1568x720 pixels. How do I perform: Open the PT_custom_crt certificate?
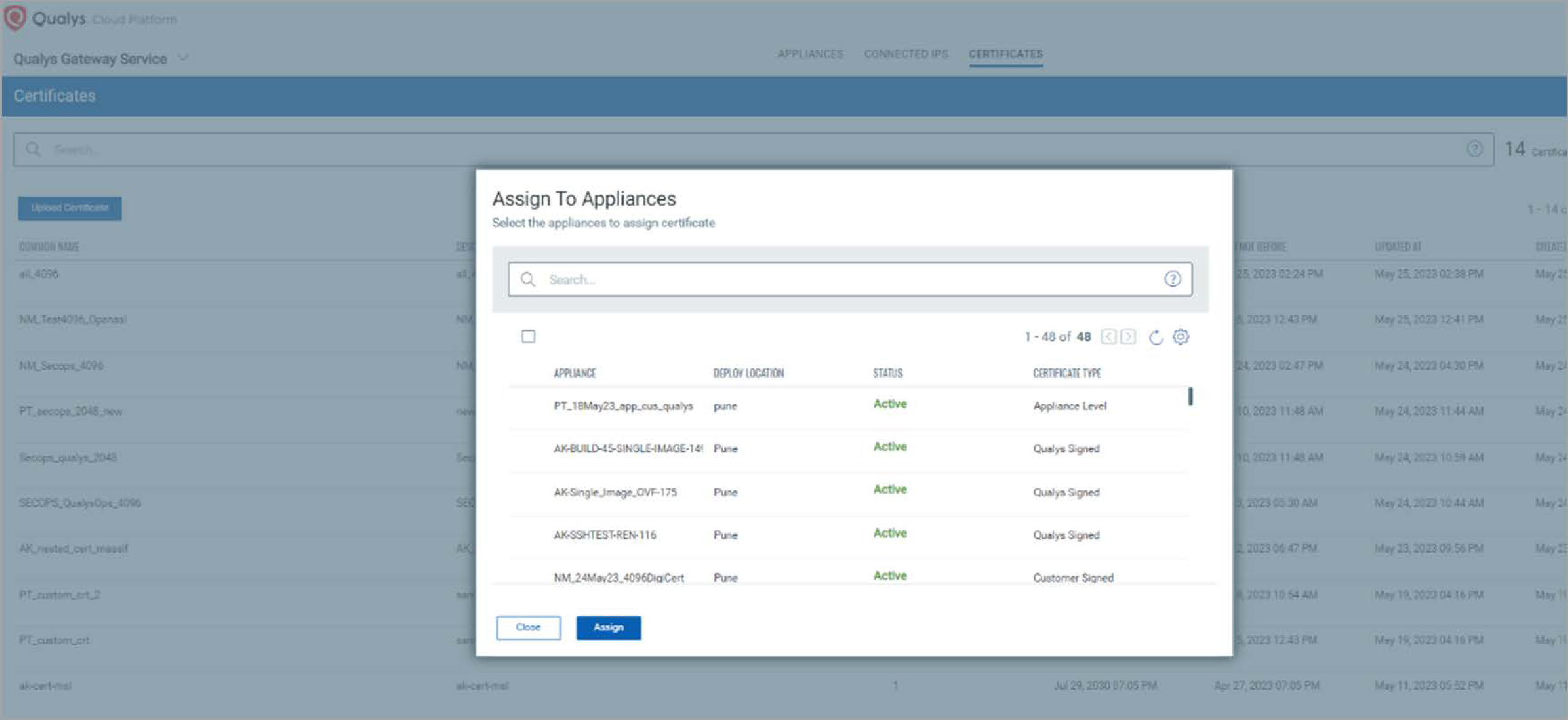coord(54,640)
